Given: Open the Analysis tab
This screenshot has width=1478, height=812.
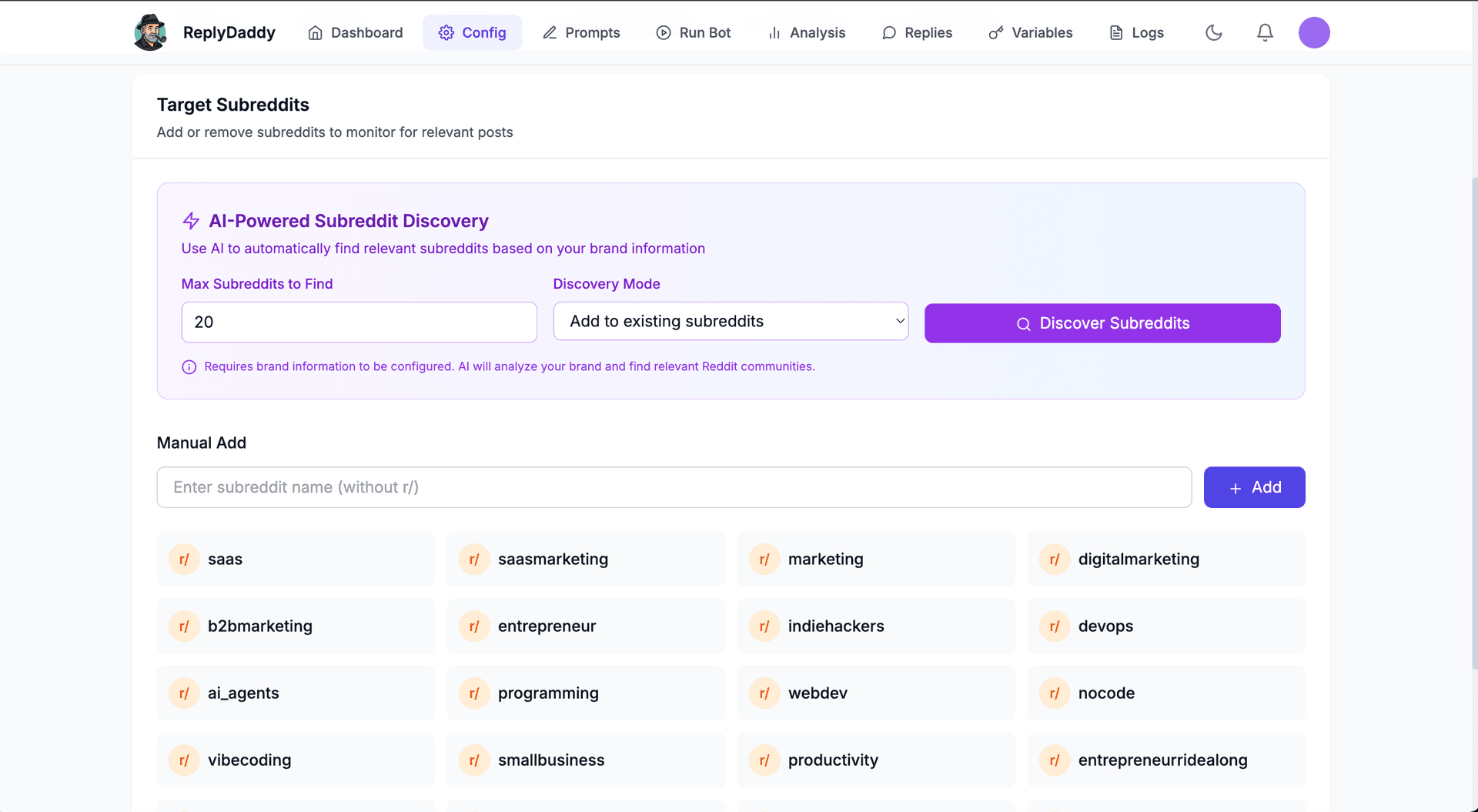Looking at the screenshot, I should click(807, 32).
